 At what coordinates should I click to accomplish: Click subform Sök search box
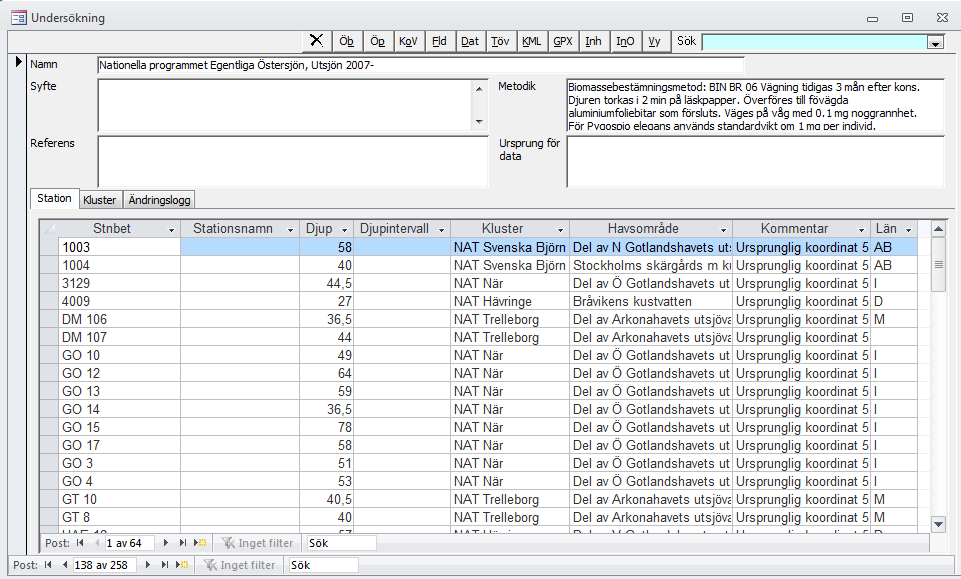click(x=341, y=543)
